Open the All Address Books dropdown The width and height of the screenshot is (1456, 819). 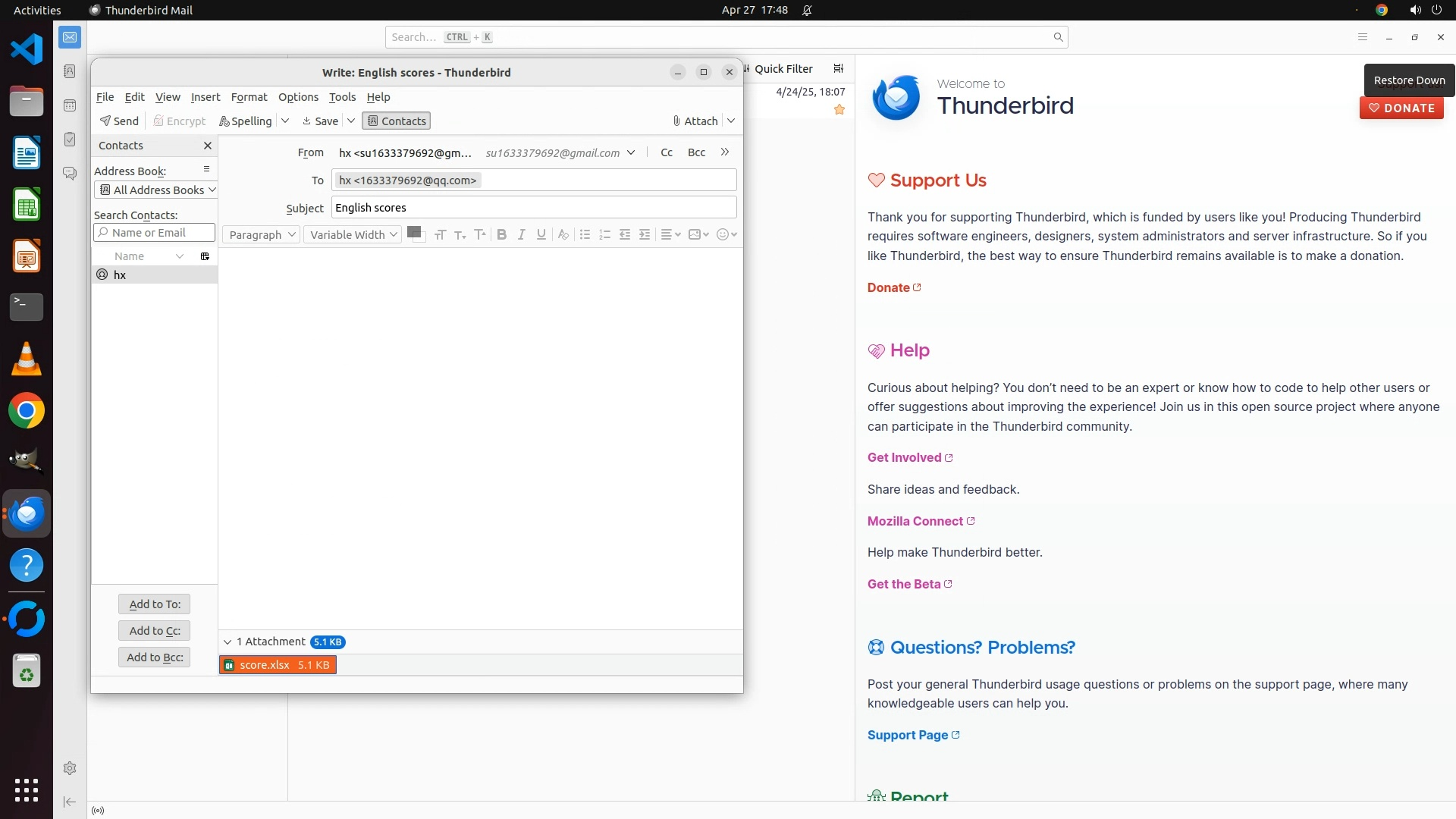tap(156, 190)
